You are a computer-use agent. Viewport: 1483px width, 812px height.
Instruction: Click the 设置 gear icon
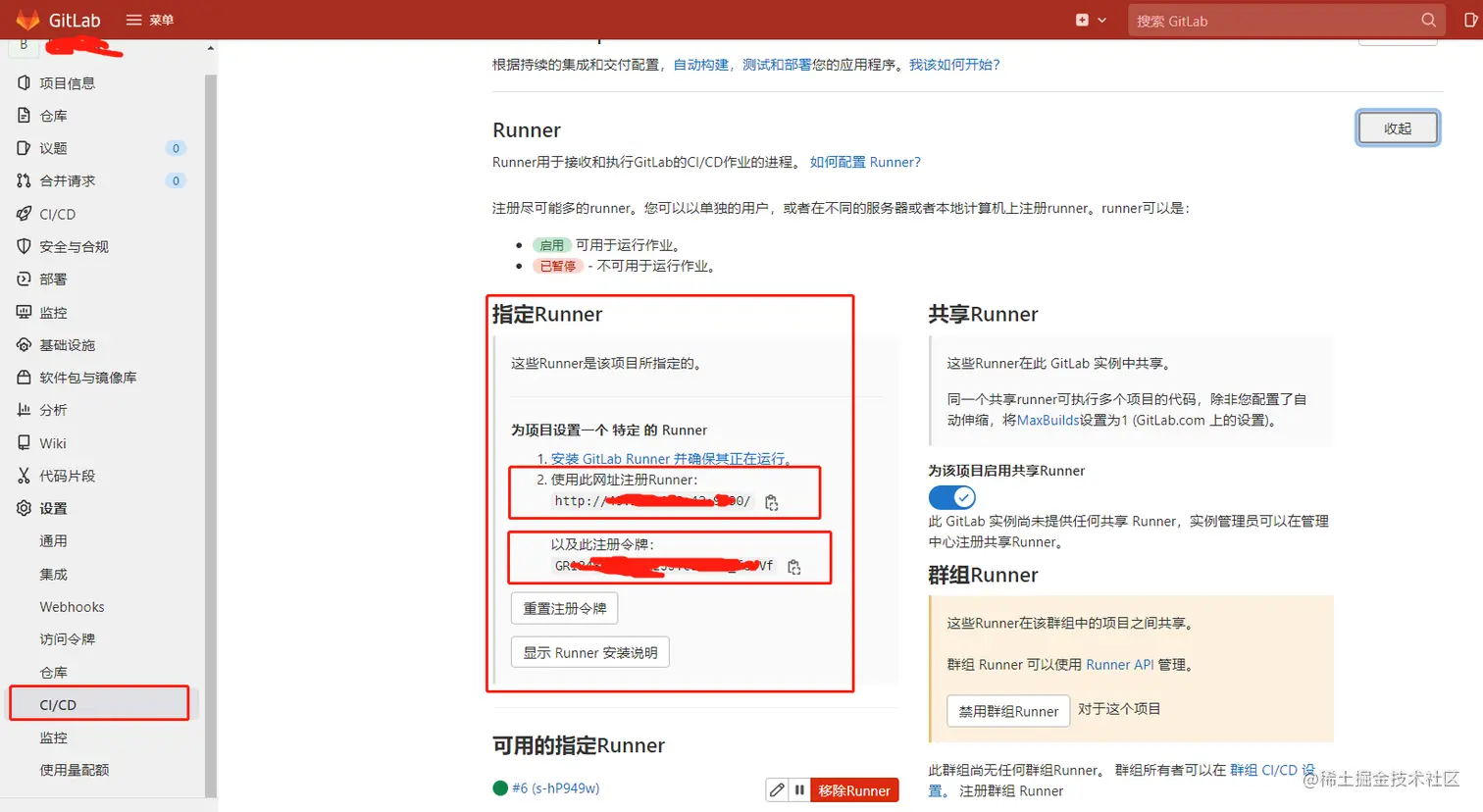pos(25,508)
